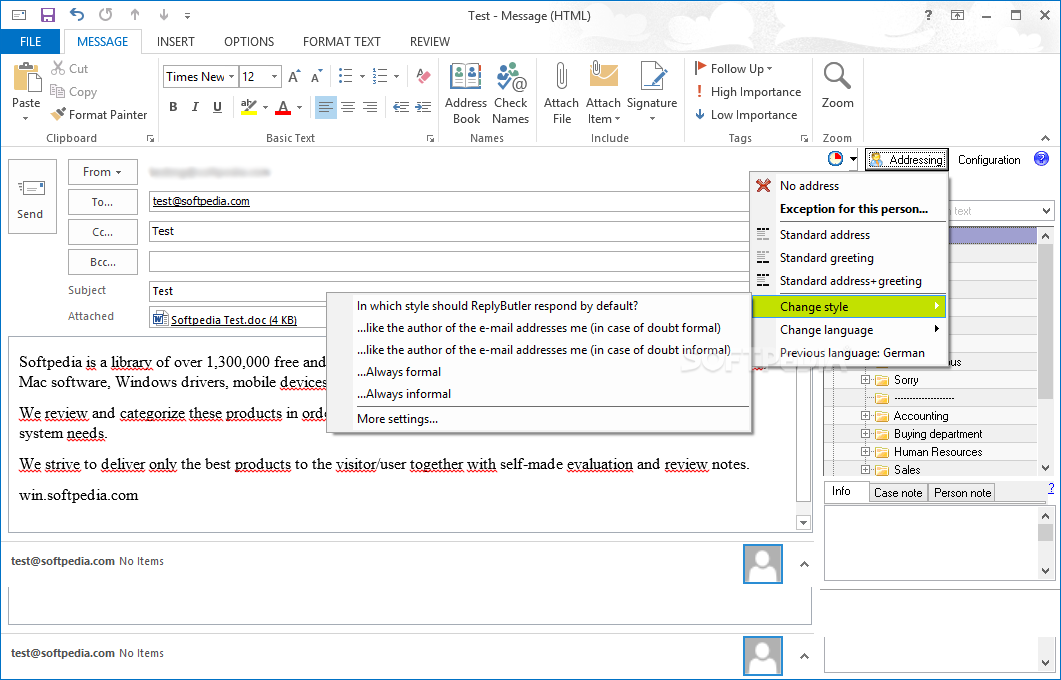Copy the selected text
1061x680 pixels.
pyautogui.click(x=74, y=91)
